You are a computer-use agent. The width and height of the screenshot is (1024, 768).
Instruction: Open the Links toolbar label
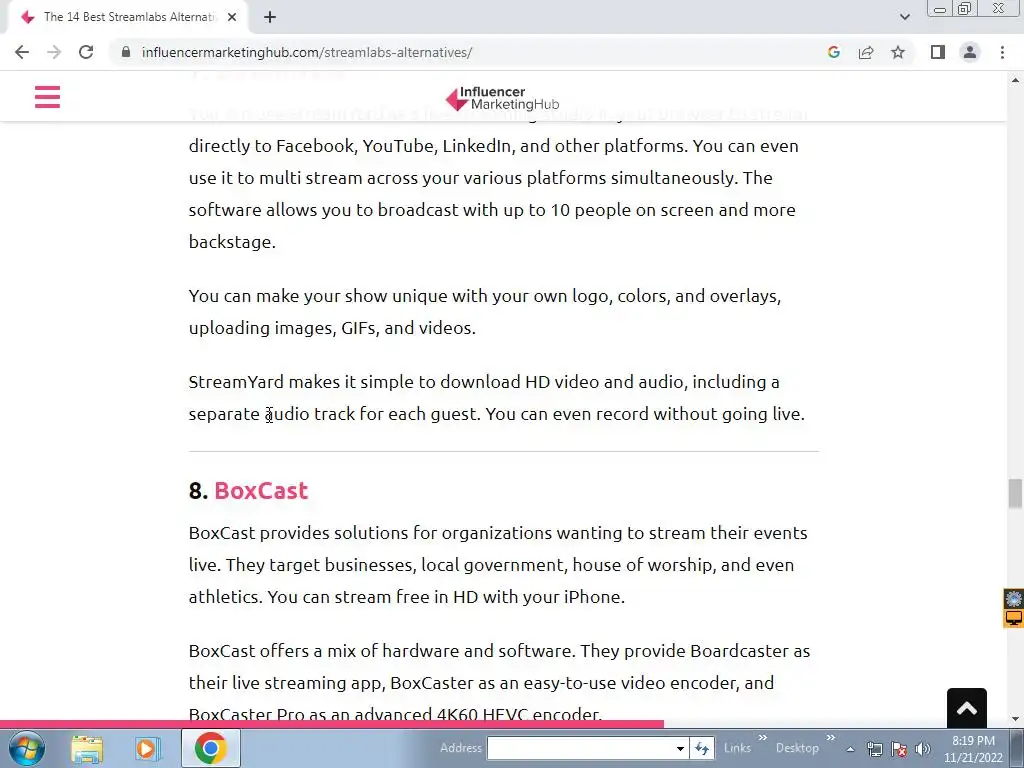pyautogui.click(x=737, y=748)
